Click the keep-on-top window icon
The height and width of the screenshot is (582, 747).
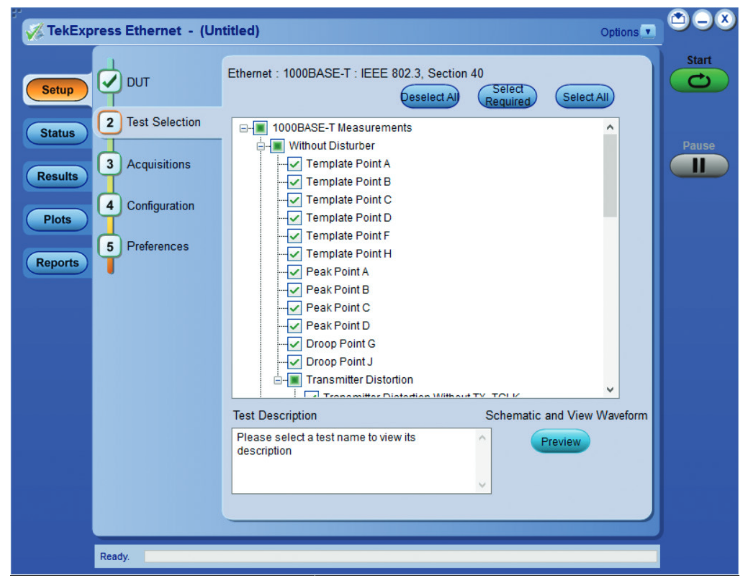[x=679, y=20]
